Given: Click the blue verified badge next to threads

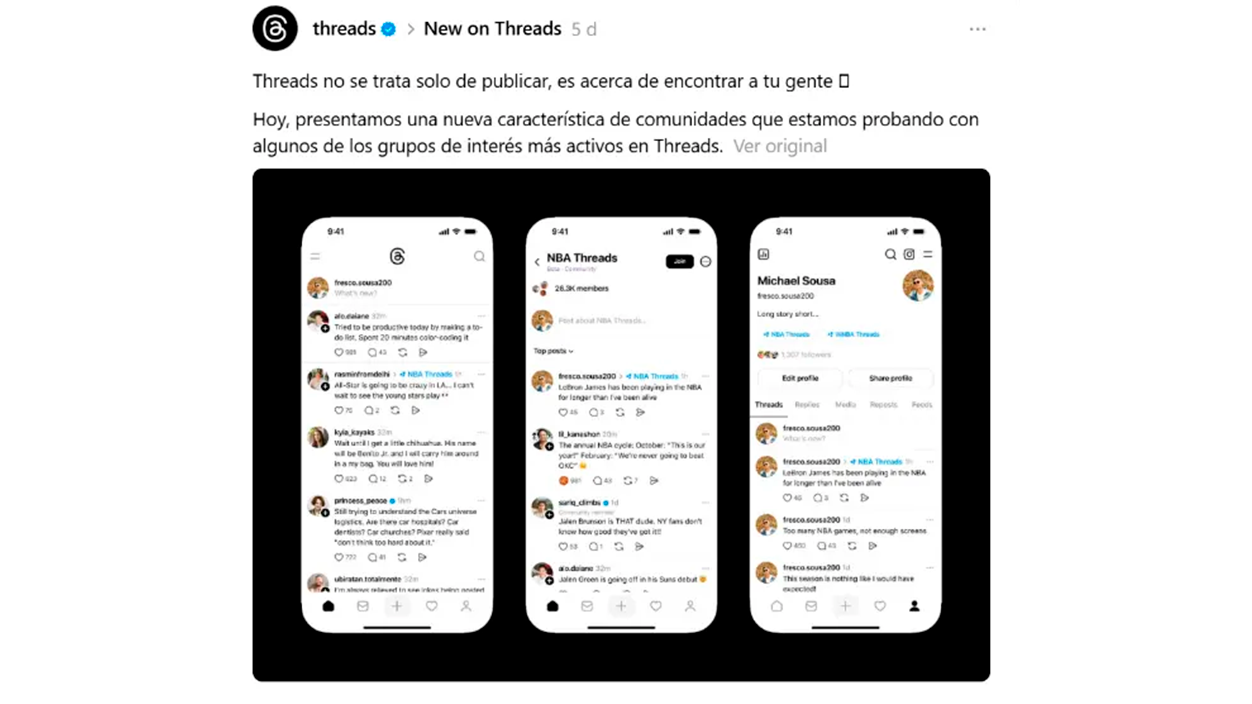Looking at the screenshot, I should 388,29.
